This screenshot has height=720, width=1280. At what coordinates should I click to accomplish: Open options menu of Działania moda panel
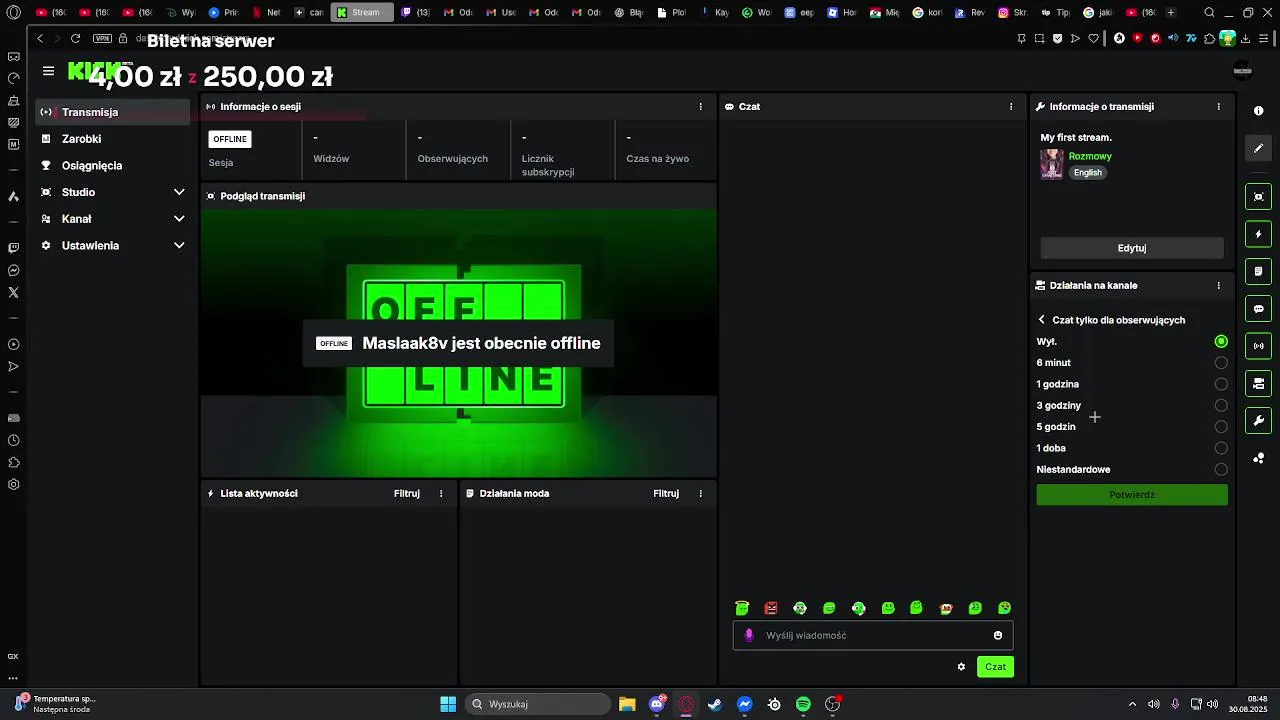coord(700,493)
